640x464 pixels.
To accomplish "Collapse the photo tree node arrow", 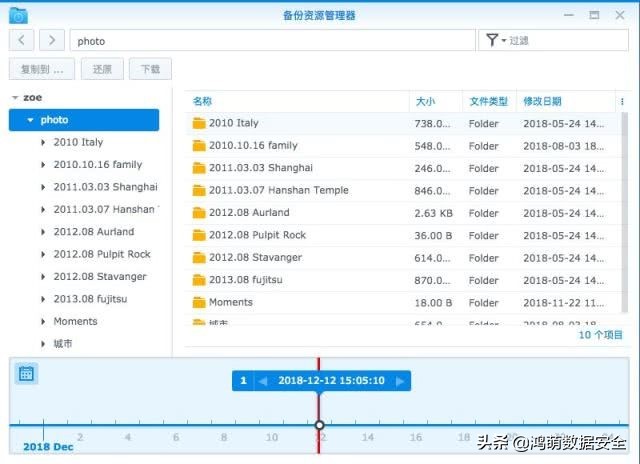I will (x=30, y=120).
